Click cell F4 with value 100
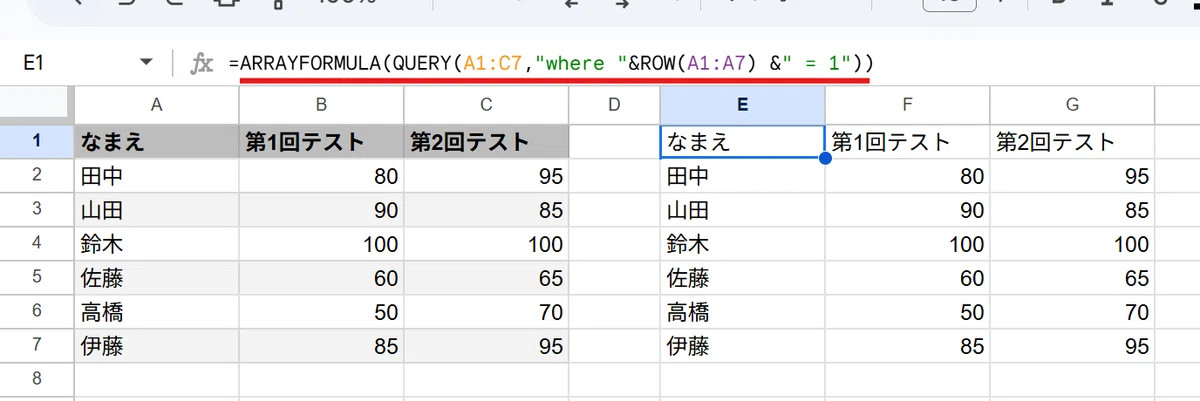This screenshot has width=1200, height=401. click(x=908, y=244)
